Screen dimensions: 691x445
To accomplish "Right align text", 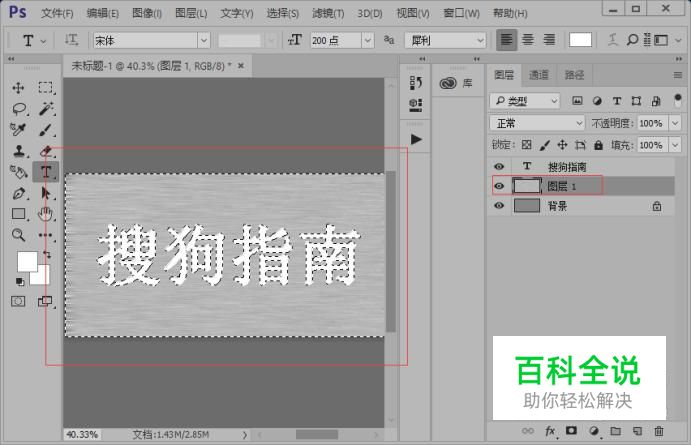I will (x=549, y=40).
